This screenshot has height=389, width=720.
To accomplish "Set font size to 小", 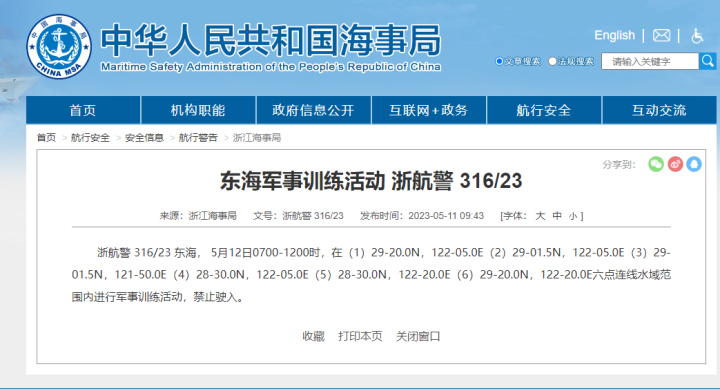I will pyautogui.click(x=573, y=216).
